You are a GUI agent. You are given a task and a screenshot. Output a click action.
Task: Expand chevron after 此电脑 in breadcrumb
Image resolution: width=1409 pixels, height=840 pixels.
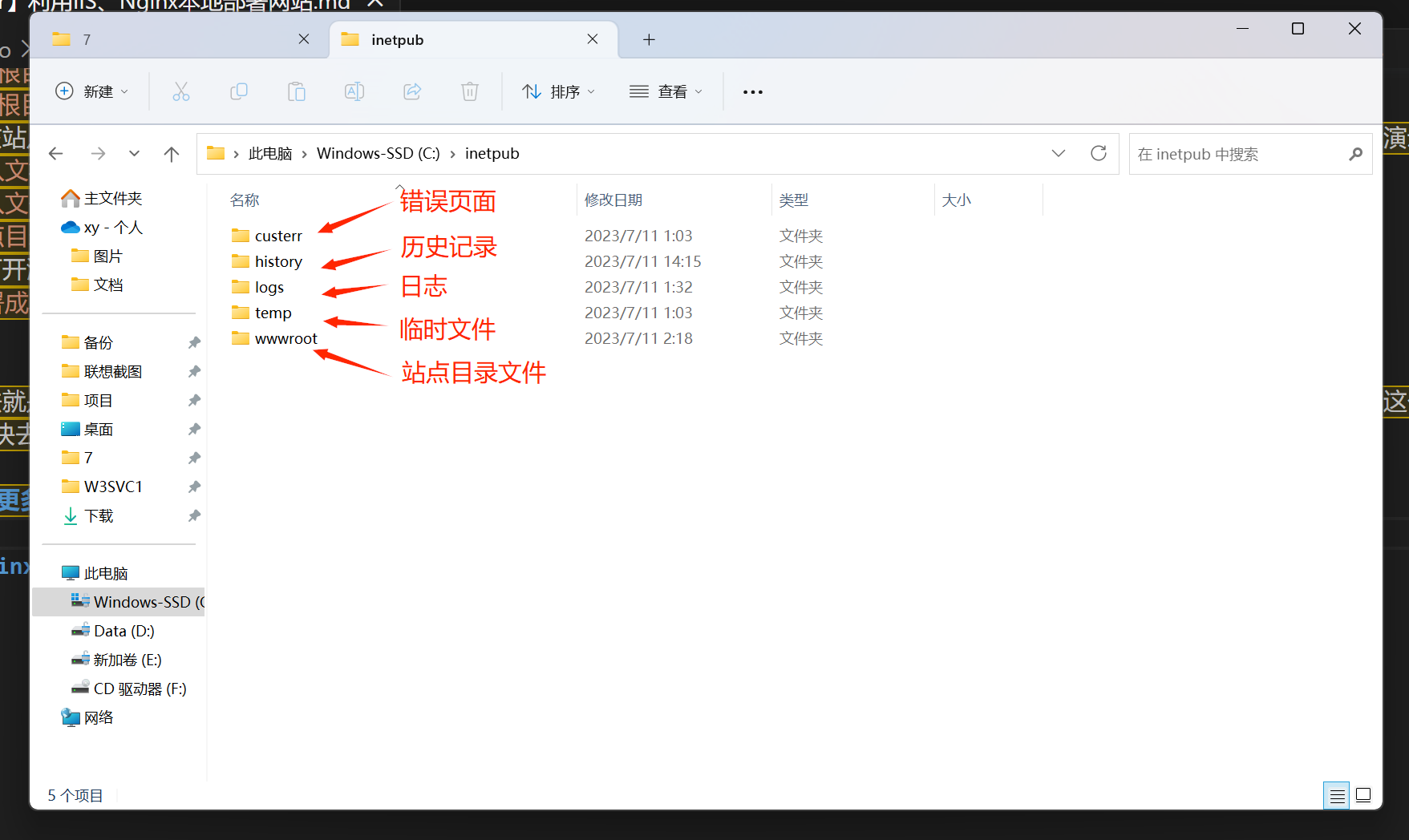[305, 154]
